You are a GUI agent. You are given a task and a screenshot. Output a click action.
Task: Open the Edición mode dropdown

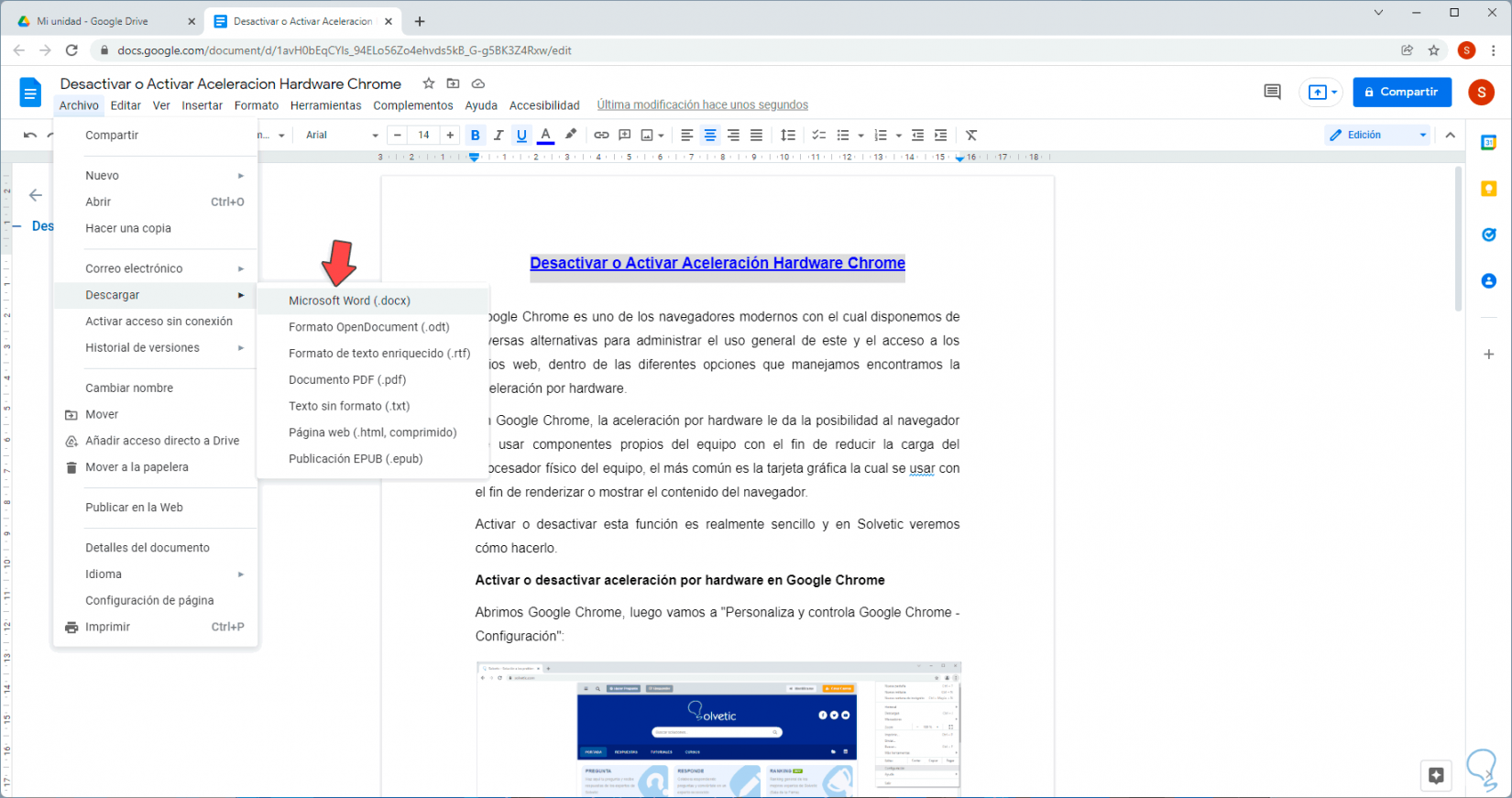(x=1378, y=136)
